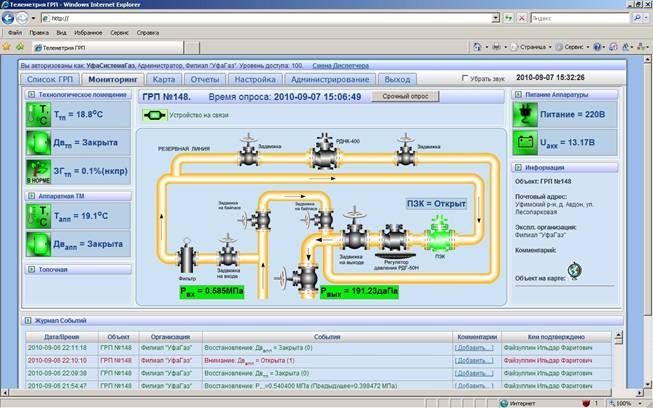Click the left gate valve on reserve line
The image size is (653, 408).
249,151
